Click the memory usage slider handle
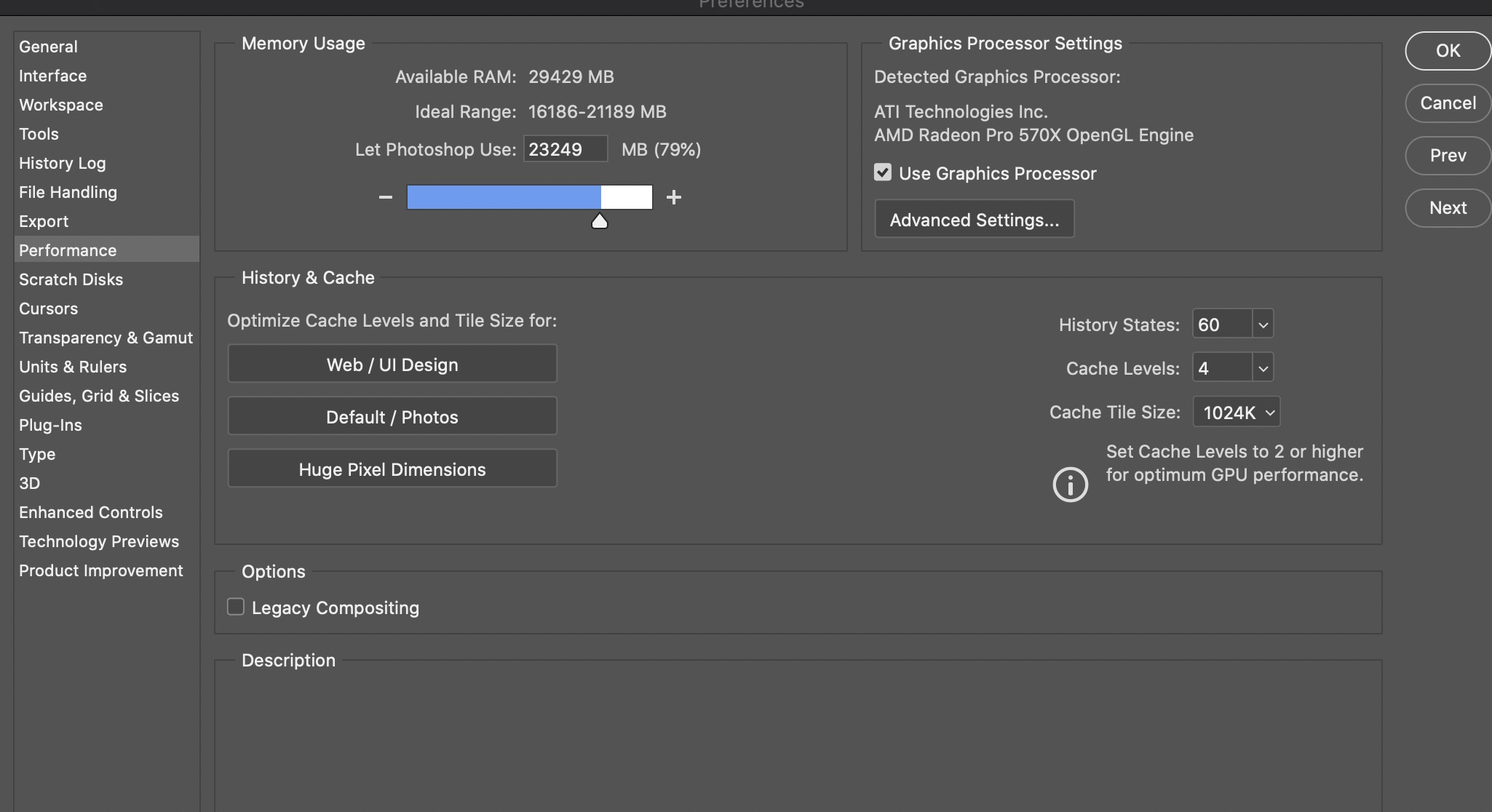Image resolution: width=1492 pixels, height=812 pixels. pyautogui.click(x=599, y=220)
